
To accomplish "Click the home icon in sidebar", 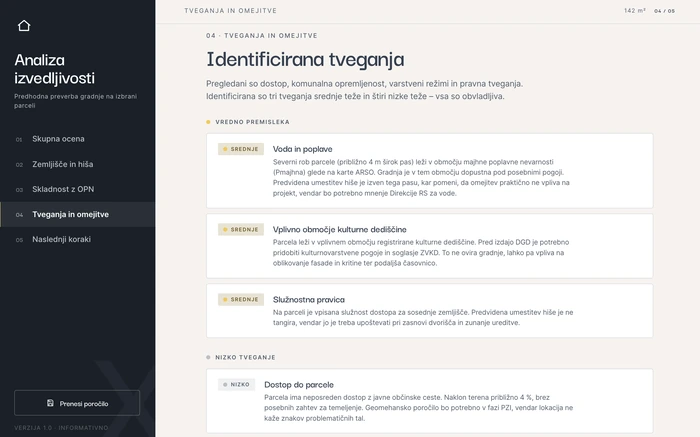I will [24, 26].
